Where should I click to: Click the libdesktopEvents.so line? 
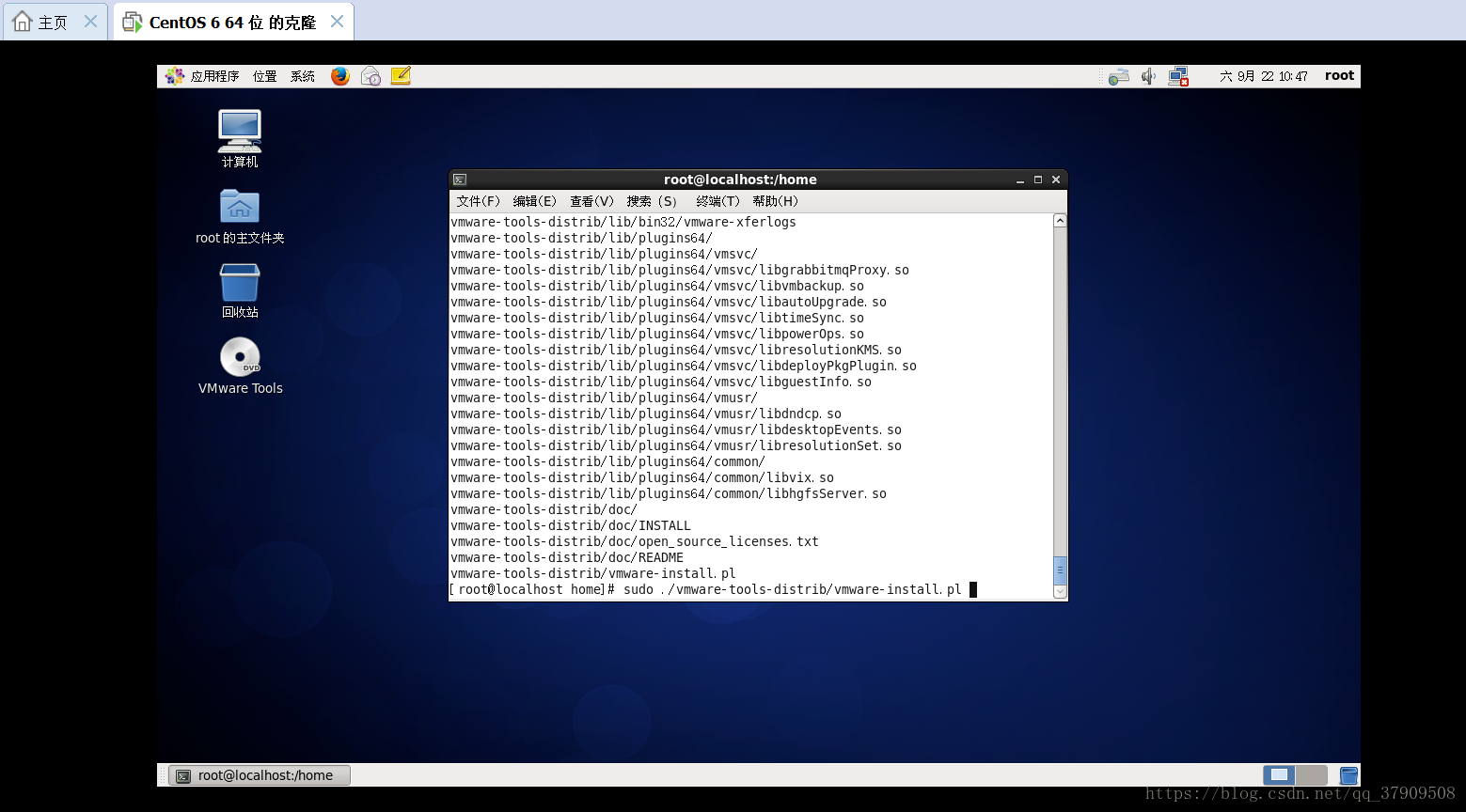tap(676, 429)
